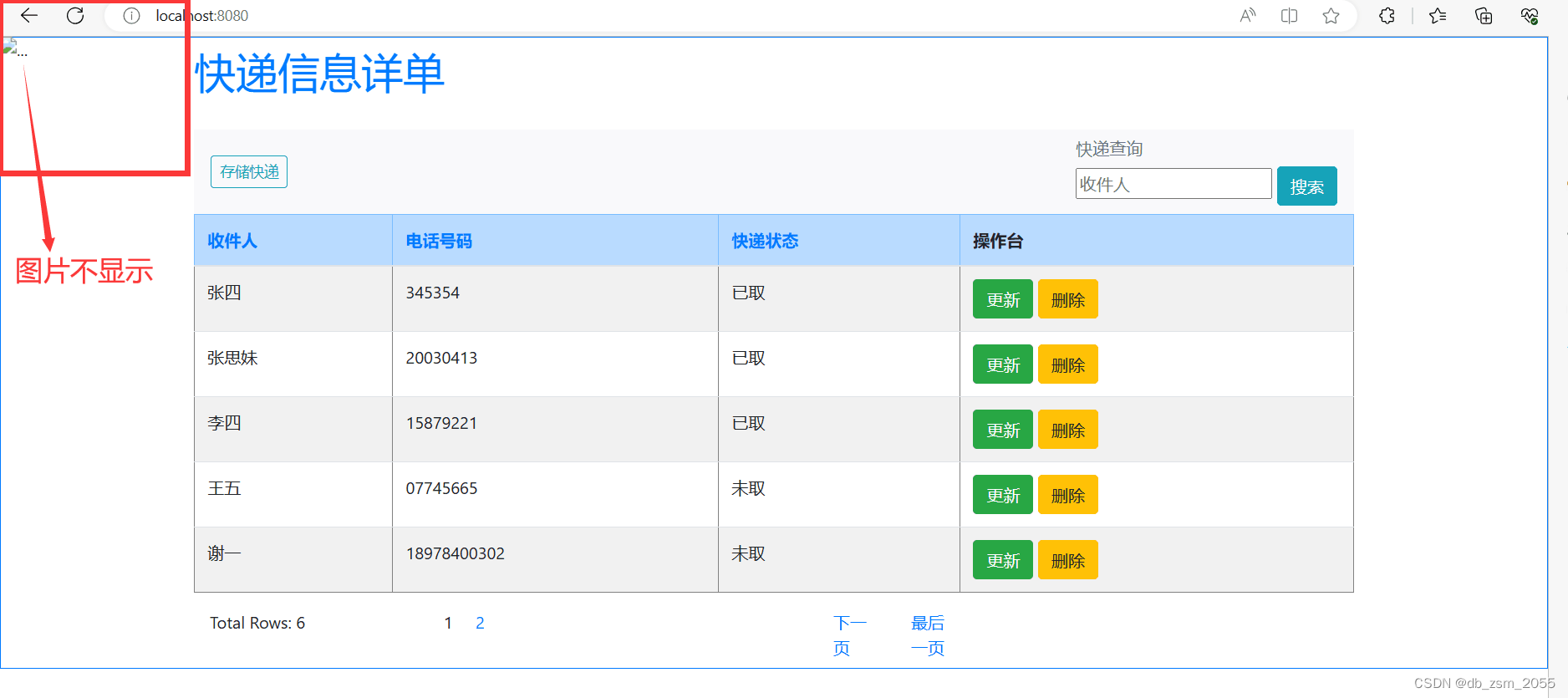Click the 快递状态 column header
Image resolution: width=1568 pixels, height=698 pixels.
click(x=765, y=241)
